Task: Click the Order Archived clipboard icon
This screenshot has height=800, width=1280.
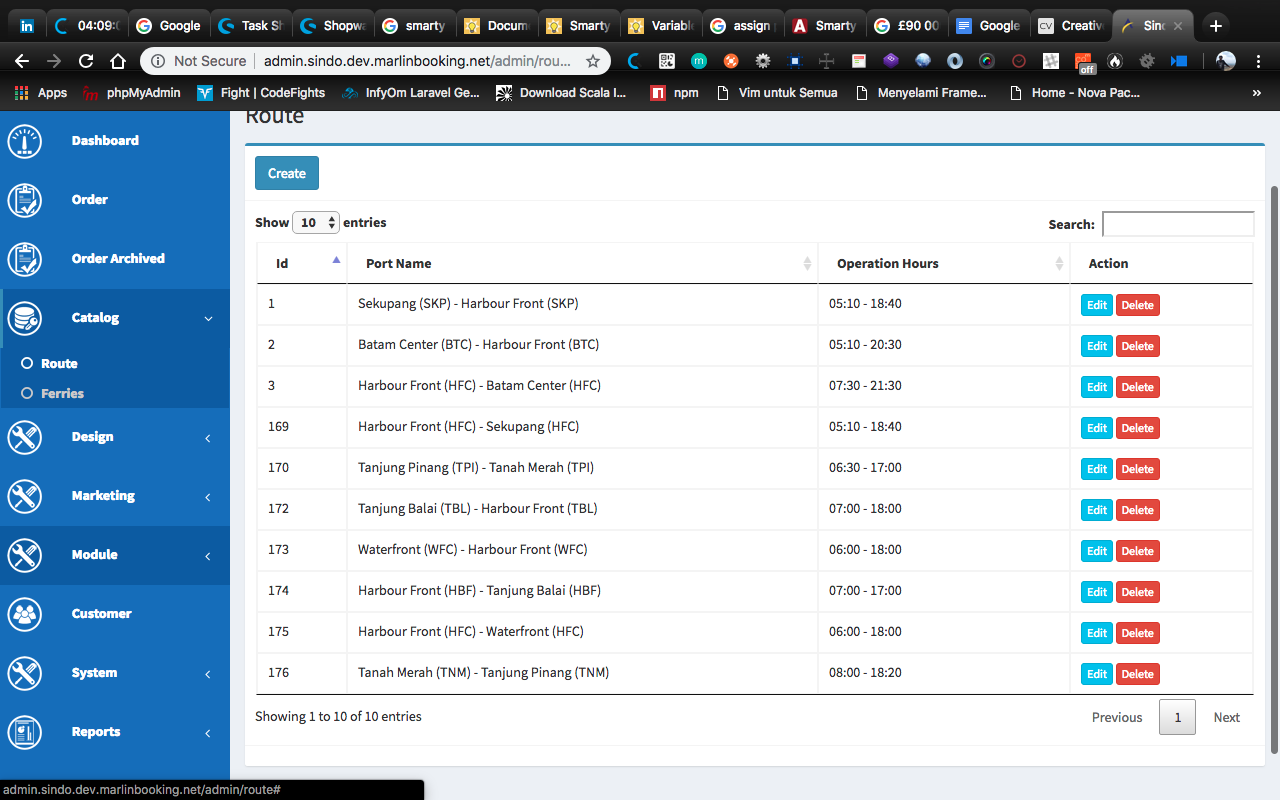Action: coord(25,259)
